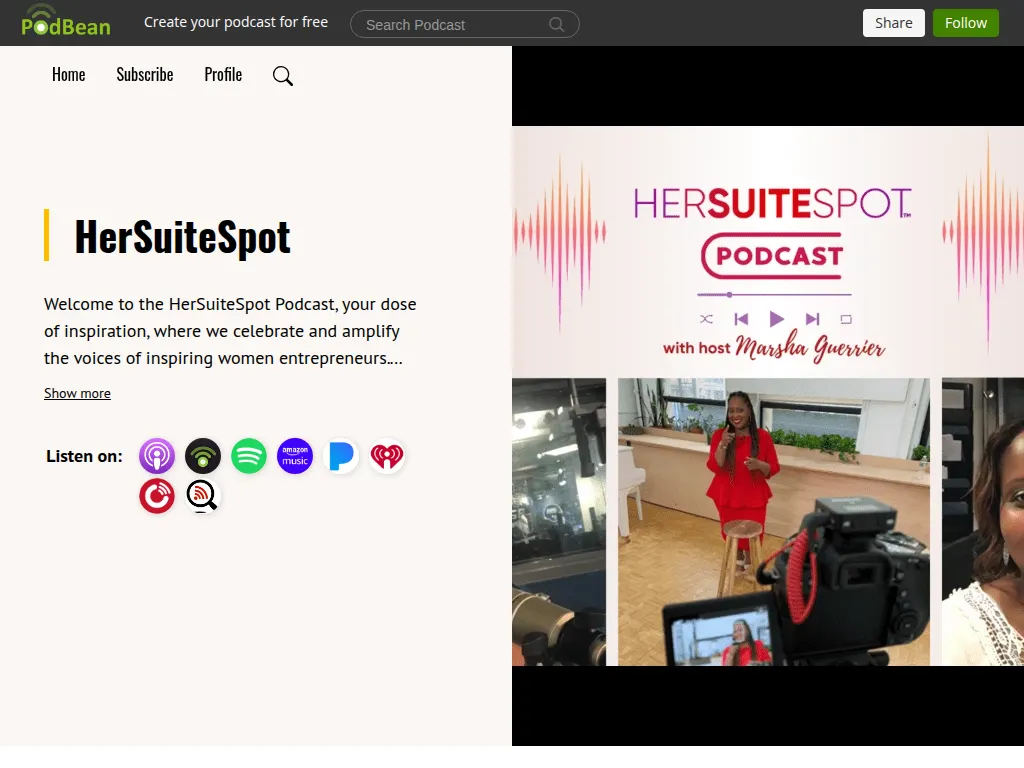Open the Podbean app listen icon
Screen dimensions: 1024x768
click(x=203, y=456)
